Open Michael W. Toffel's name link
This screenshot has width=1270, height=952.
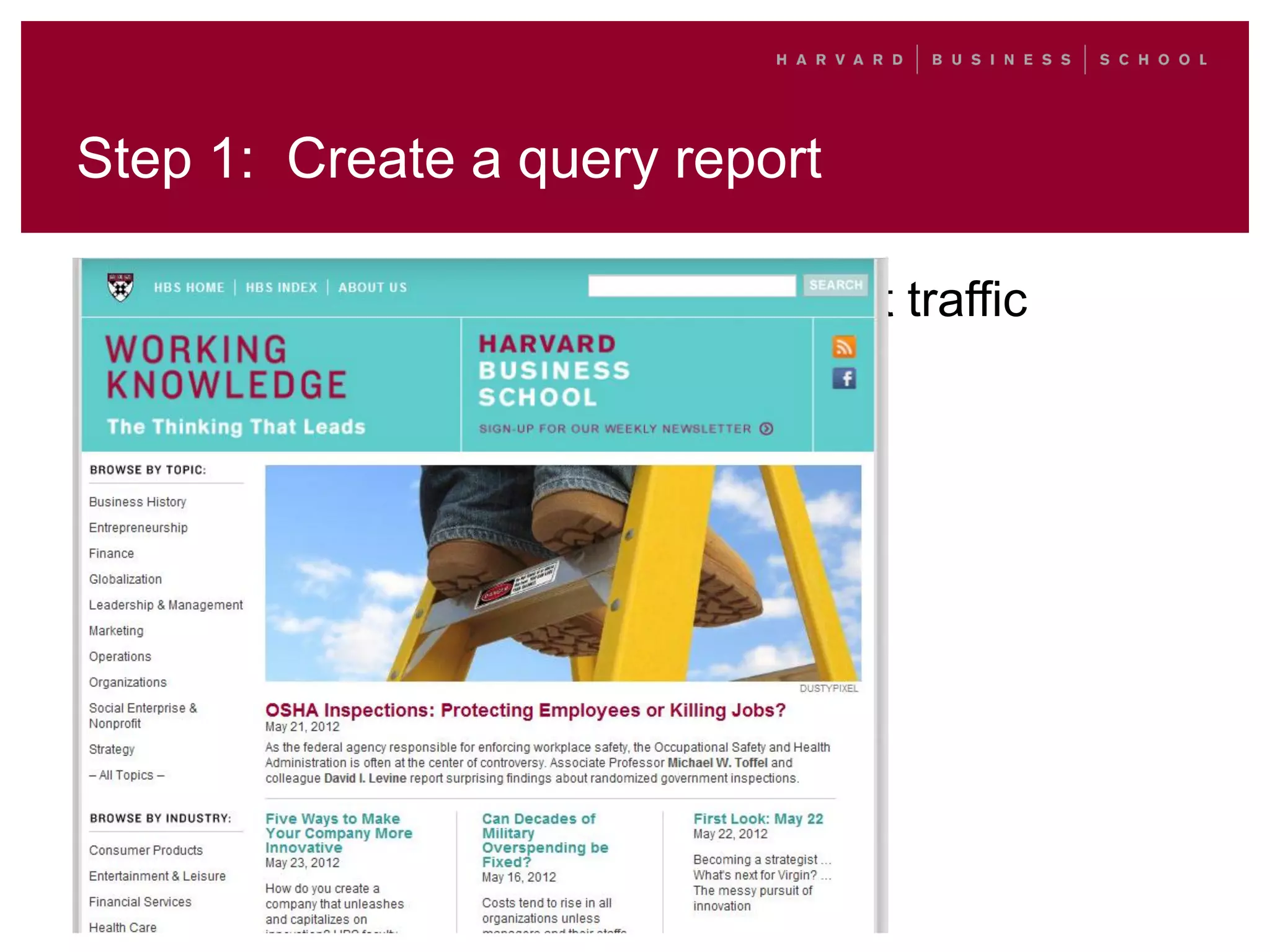[717, 763]
